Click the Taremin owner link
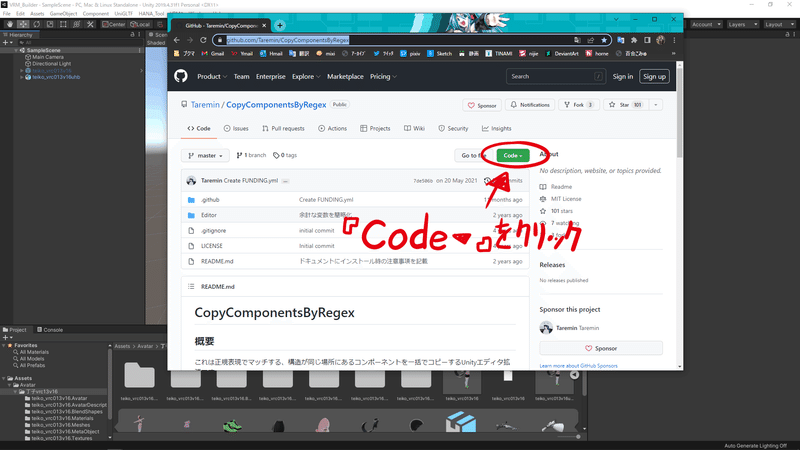The width and height of the screenshot is (800, 450). coord(205,105)
